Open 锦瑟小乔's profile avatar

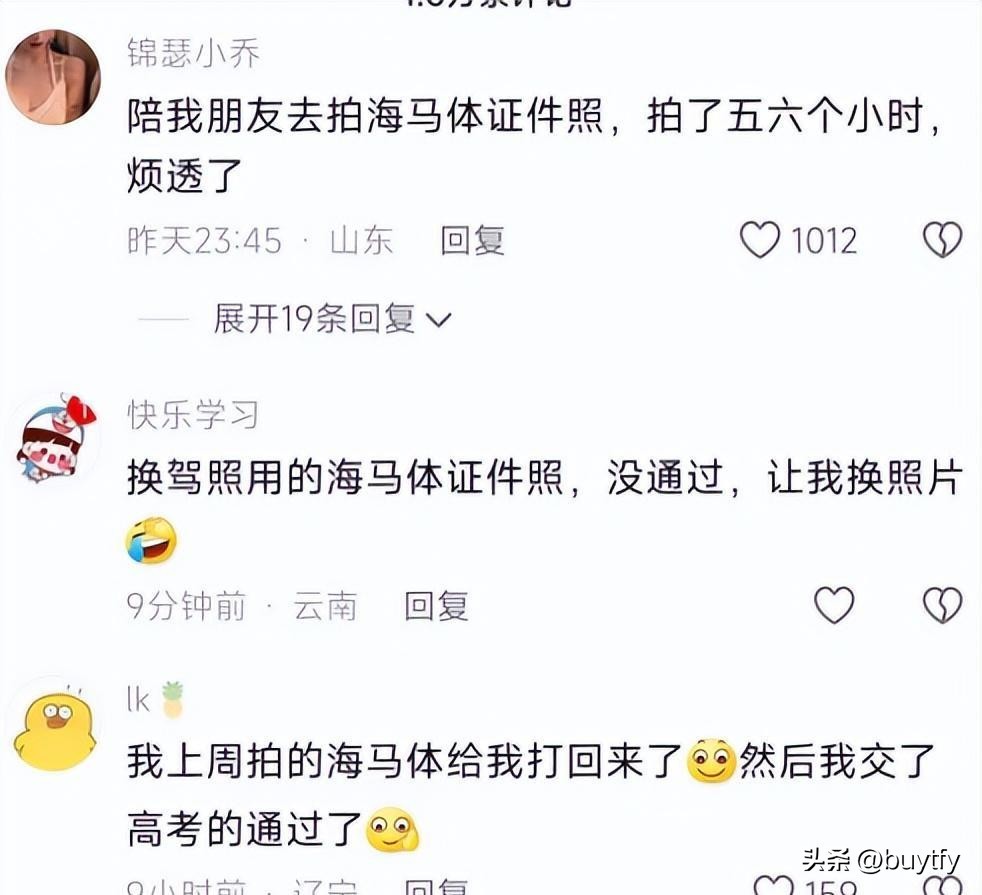[x=53, y=76]
